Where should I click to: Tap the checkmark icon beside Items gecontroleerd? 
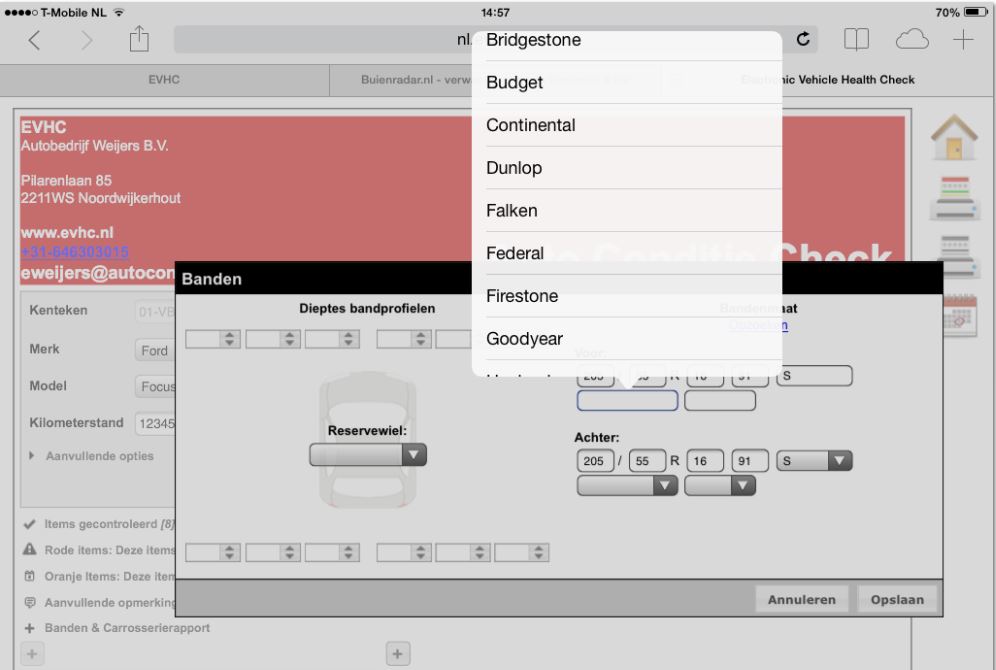click(29, 524)
